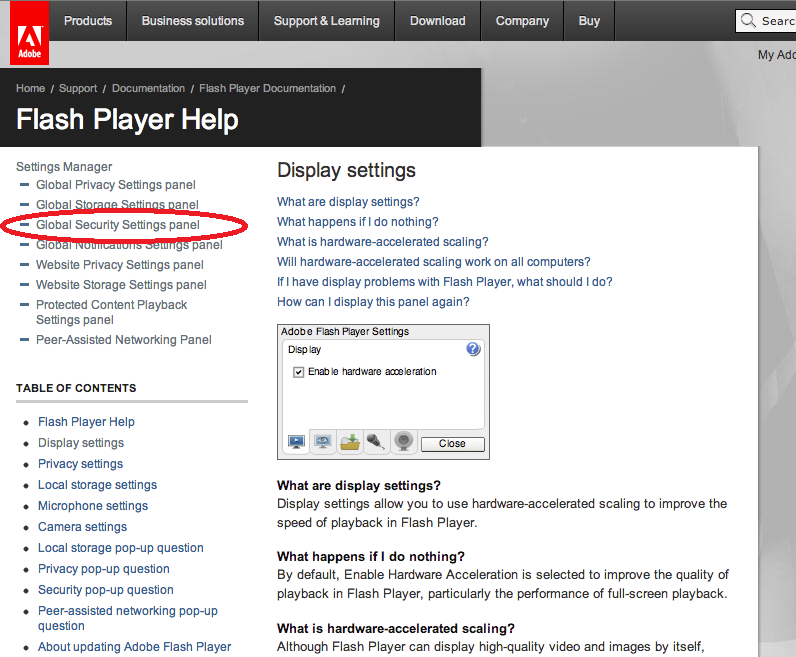The width and height of the screenshot is (796, 657).
Task: Jump to 'What happens if I do nothing?'
Action: (x=357, y=222)
